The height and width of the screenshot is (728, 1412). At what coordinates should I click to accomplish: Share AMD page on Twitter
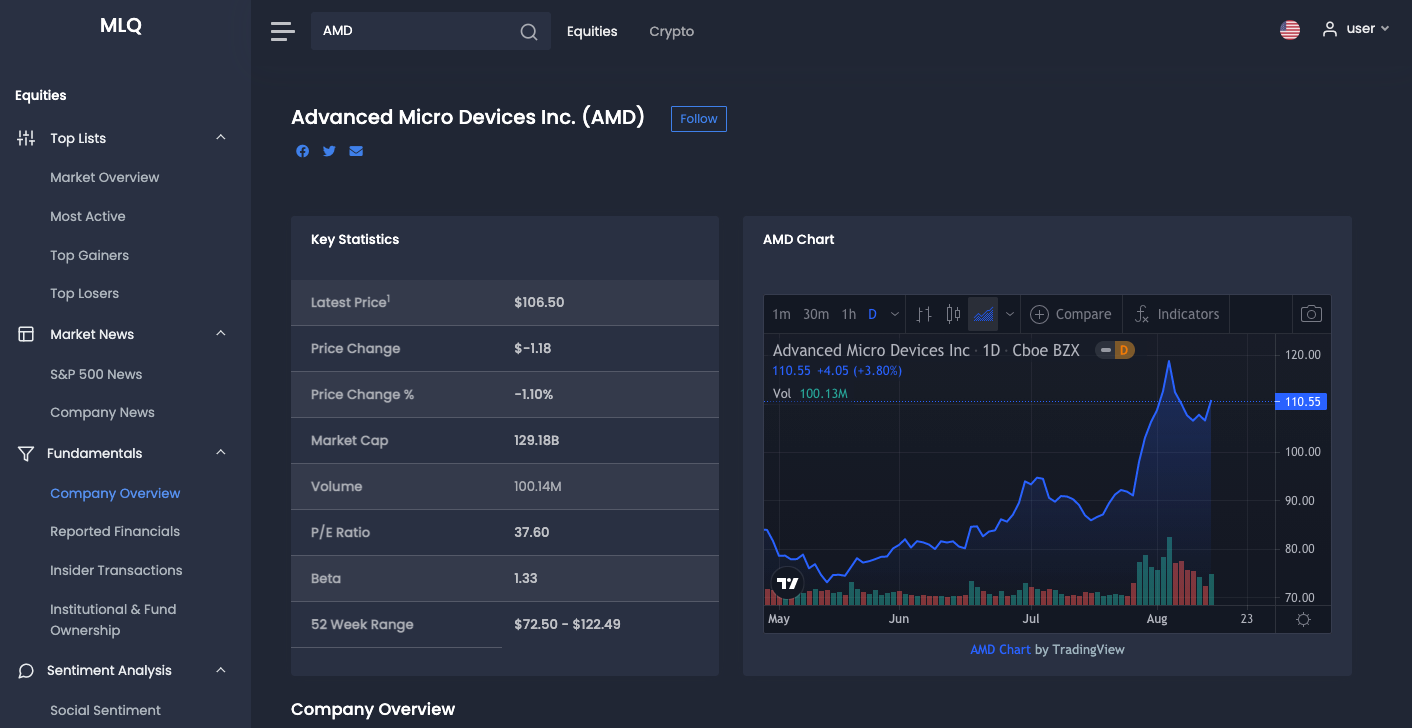tap(329, 151)
